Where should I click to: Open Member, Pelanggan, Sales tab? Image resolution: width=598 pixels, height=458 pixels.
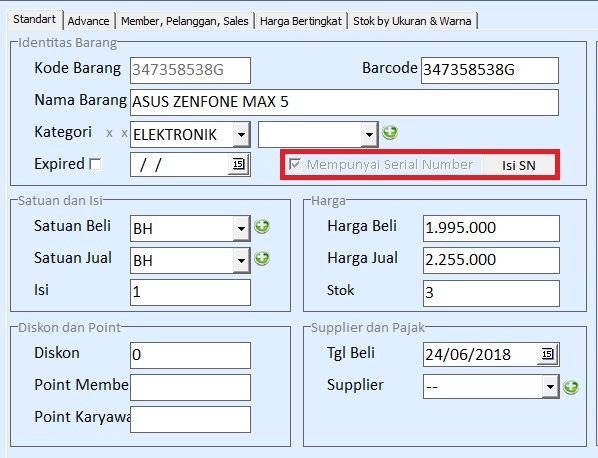point(185,21)
